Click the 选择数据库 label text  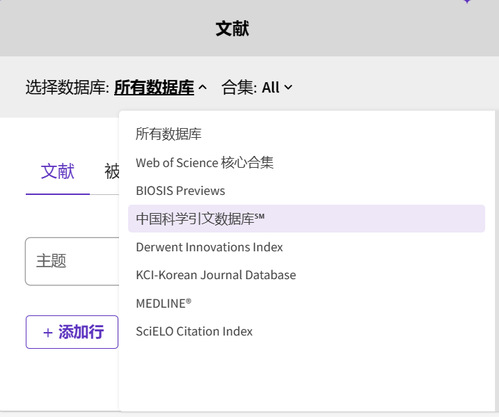[67, 88]
